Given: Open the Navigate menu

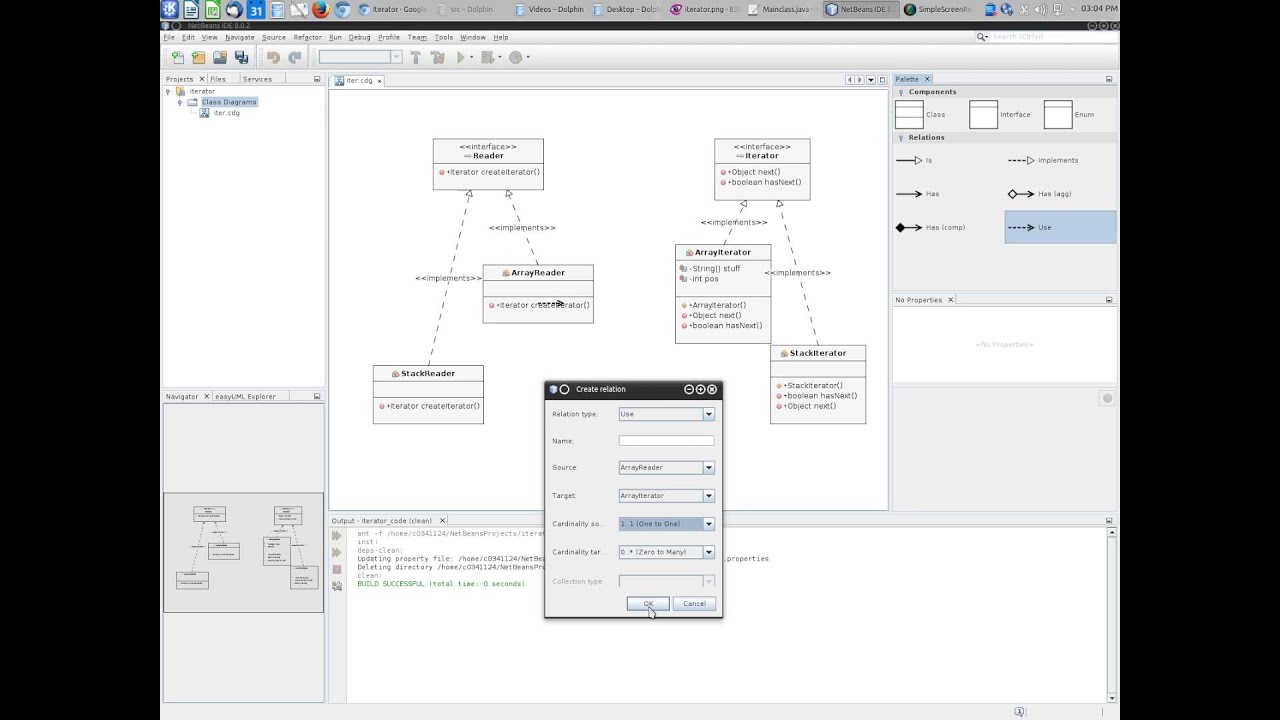Looking at the screenshot, I should click(240, 37).
